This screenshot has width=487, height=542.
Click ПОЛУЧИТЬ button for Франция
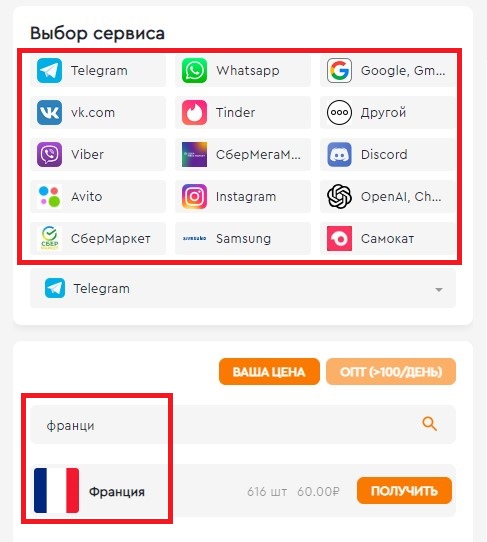click(404, 490)
